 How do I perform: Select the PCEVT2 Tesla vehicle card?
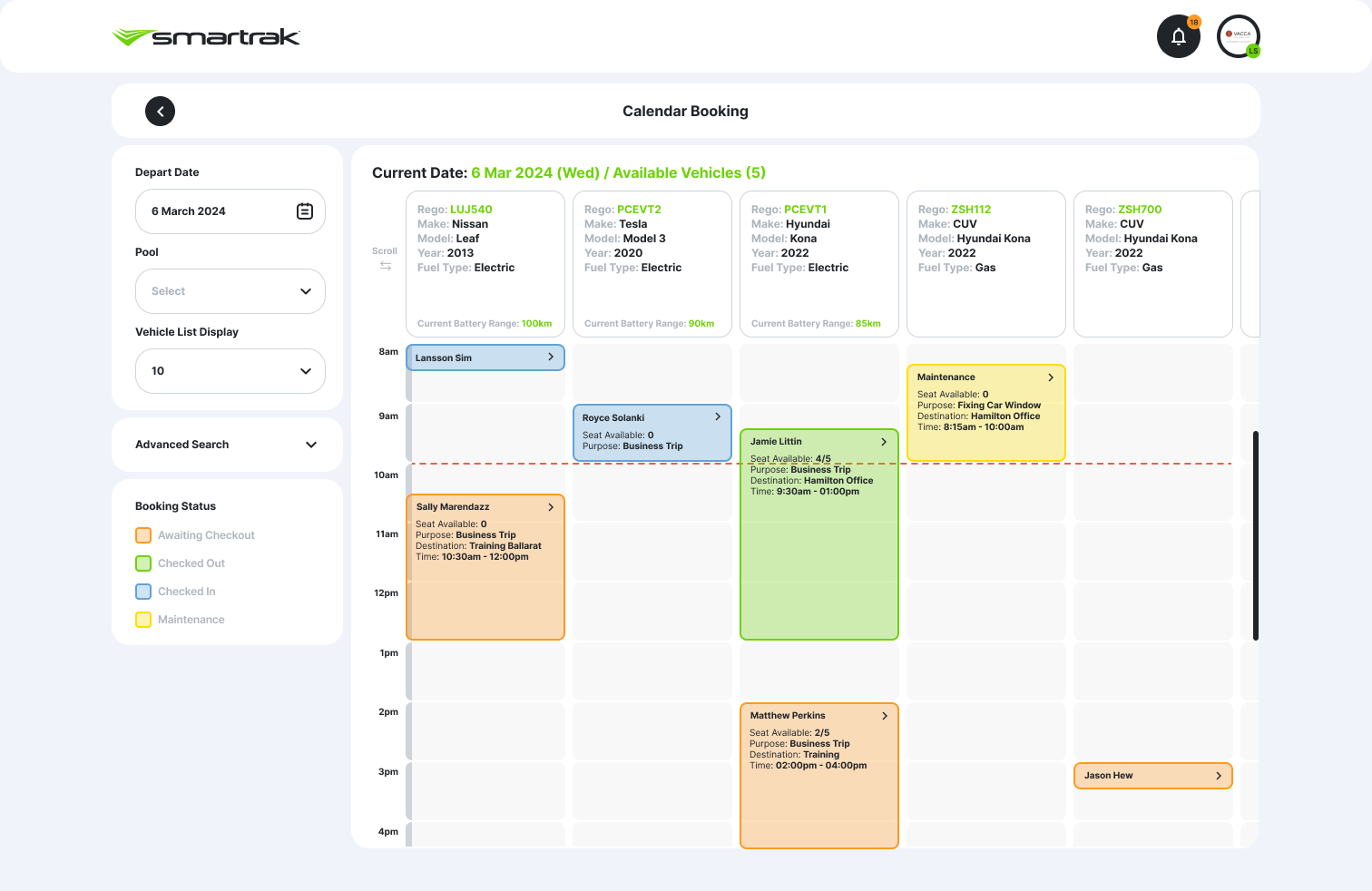tap(652, 263)
